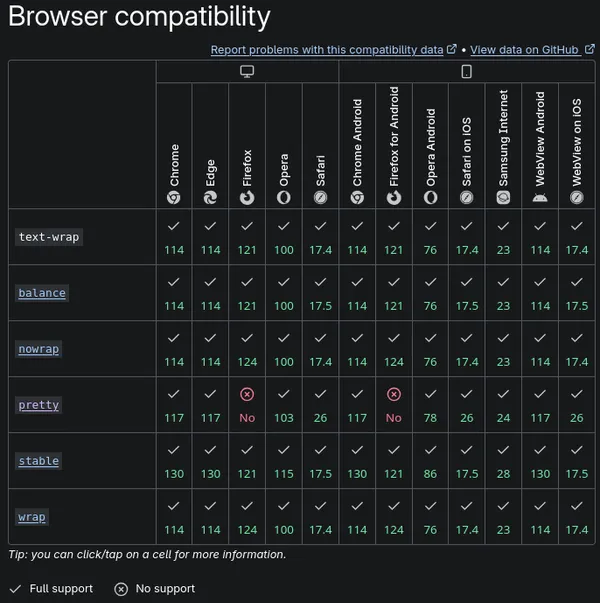This screenshot has height=603, width=600.
Task: Click the external link icon after View data on GitHub
Action: 590,49
